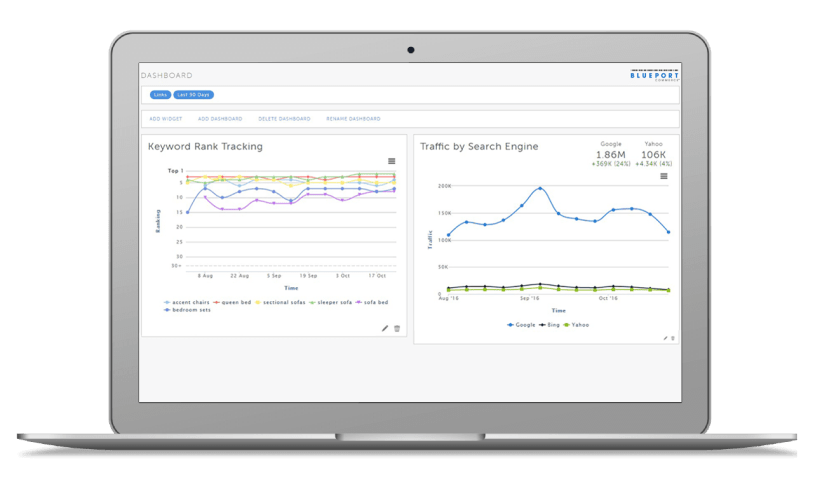Click the Oct '16 axis label
Screen dimensions: 820x489
(x=608, y=298)
